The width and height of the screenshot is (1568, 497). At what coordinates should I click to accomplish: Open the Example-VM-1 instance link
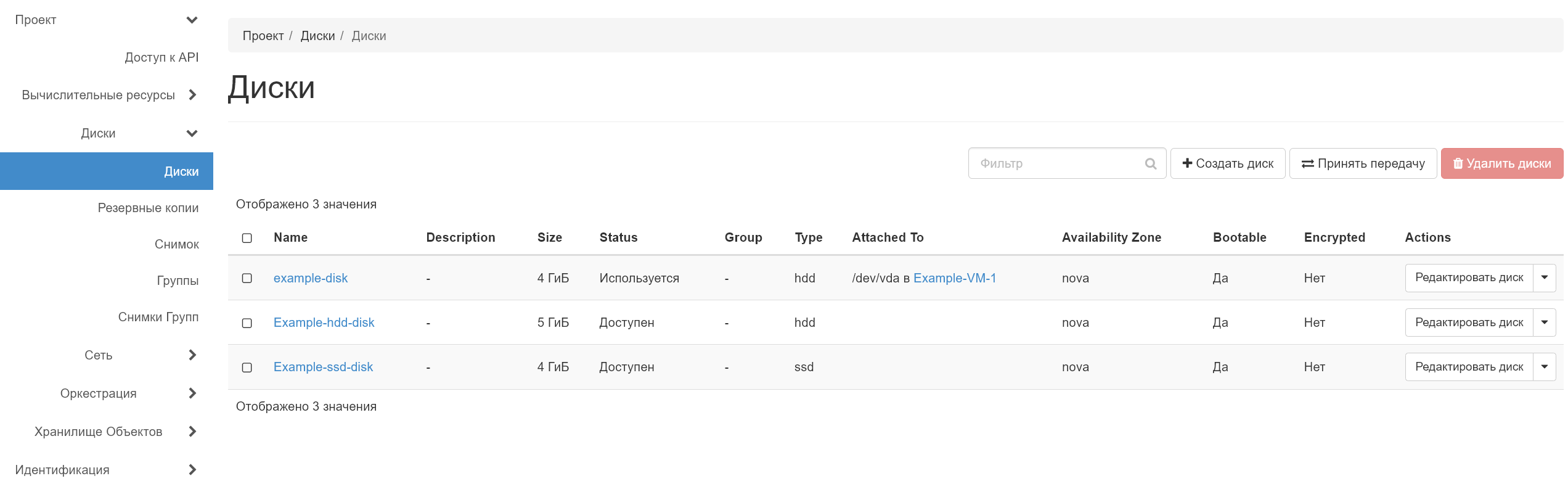pos(954,278)
